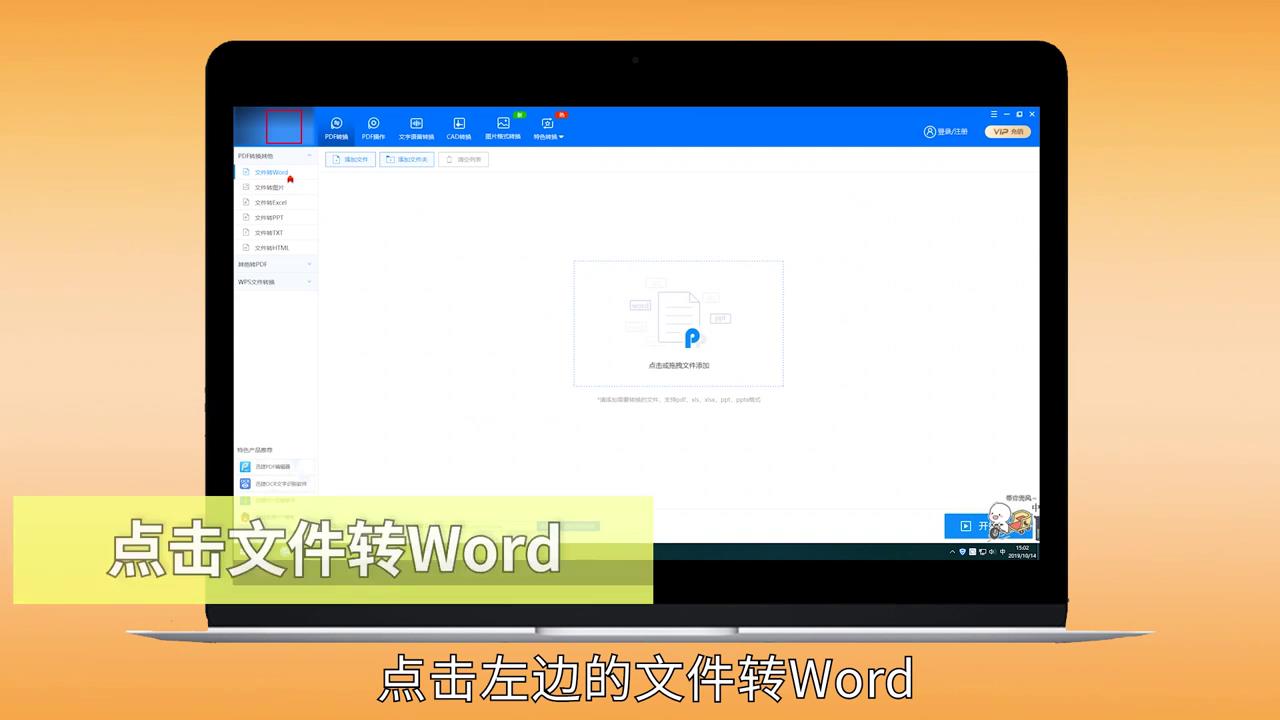Click the 添加文件夹 button
Screen dimensions: 1280x720
[x=407, y=159]
